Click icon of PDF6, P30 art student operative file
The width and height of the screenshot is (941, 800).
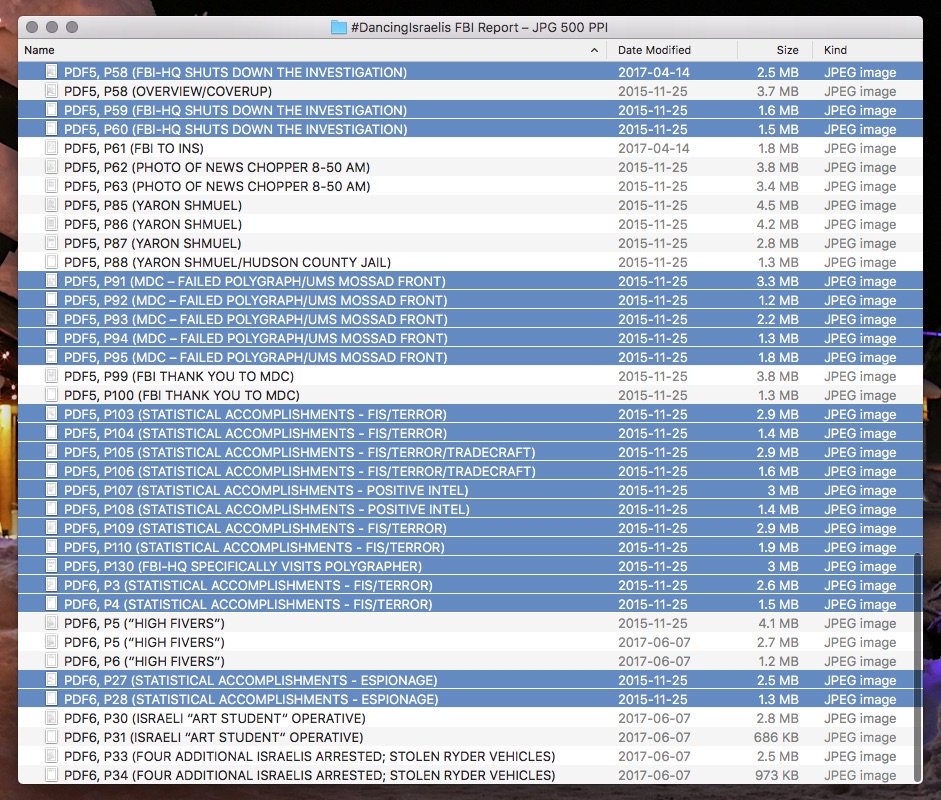pyautogui.click(x=52, y=718)
